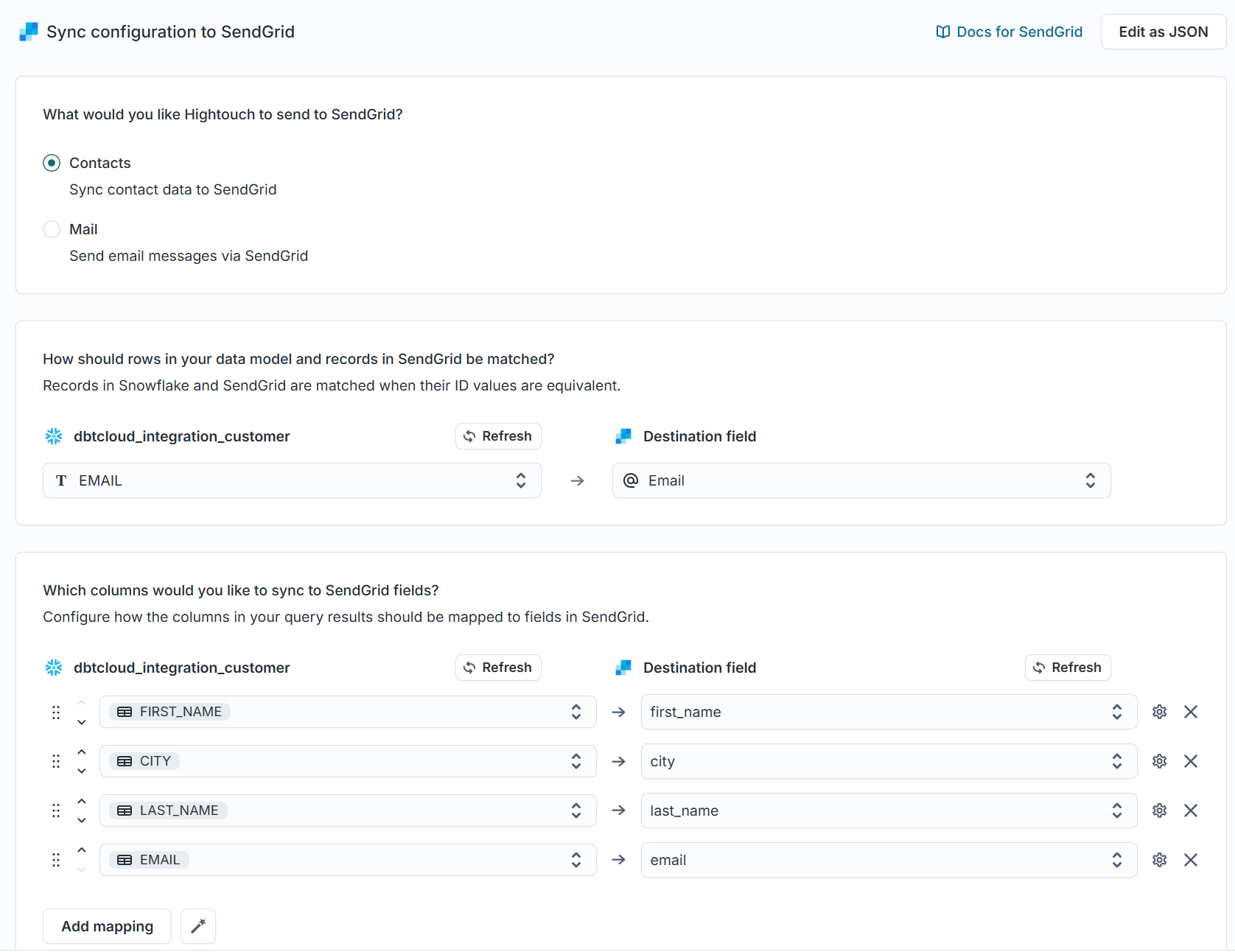Image resolution: width=1235 pixels, height=952 pixels.
Task: Open settings gear for first_name mapping
Action: pos(1160,712)
